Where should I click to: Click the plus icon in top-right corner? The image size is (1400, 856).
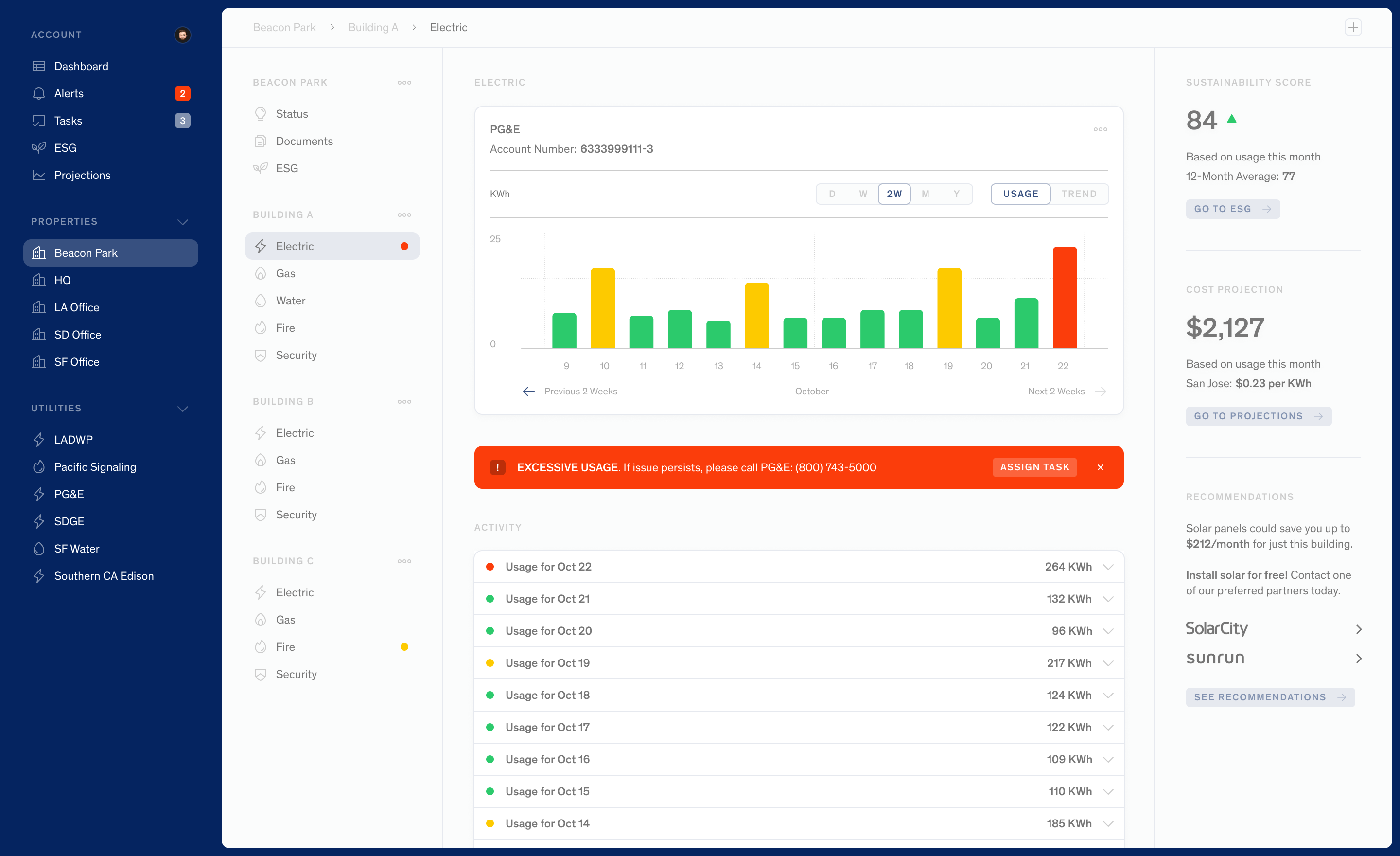pos(1353,27)
